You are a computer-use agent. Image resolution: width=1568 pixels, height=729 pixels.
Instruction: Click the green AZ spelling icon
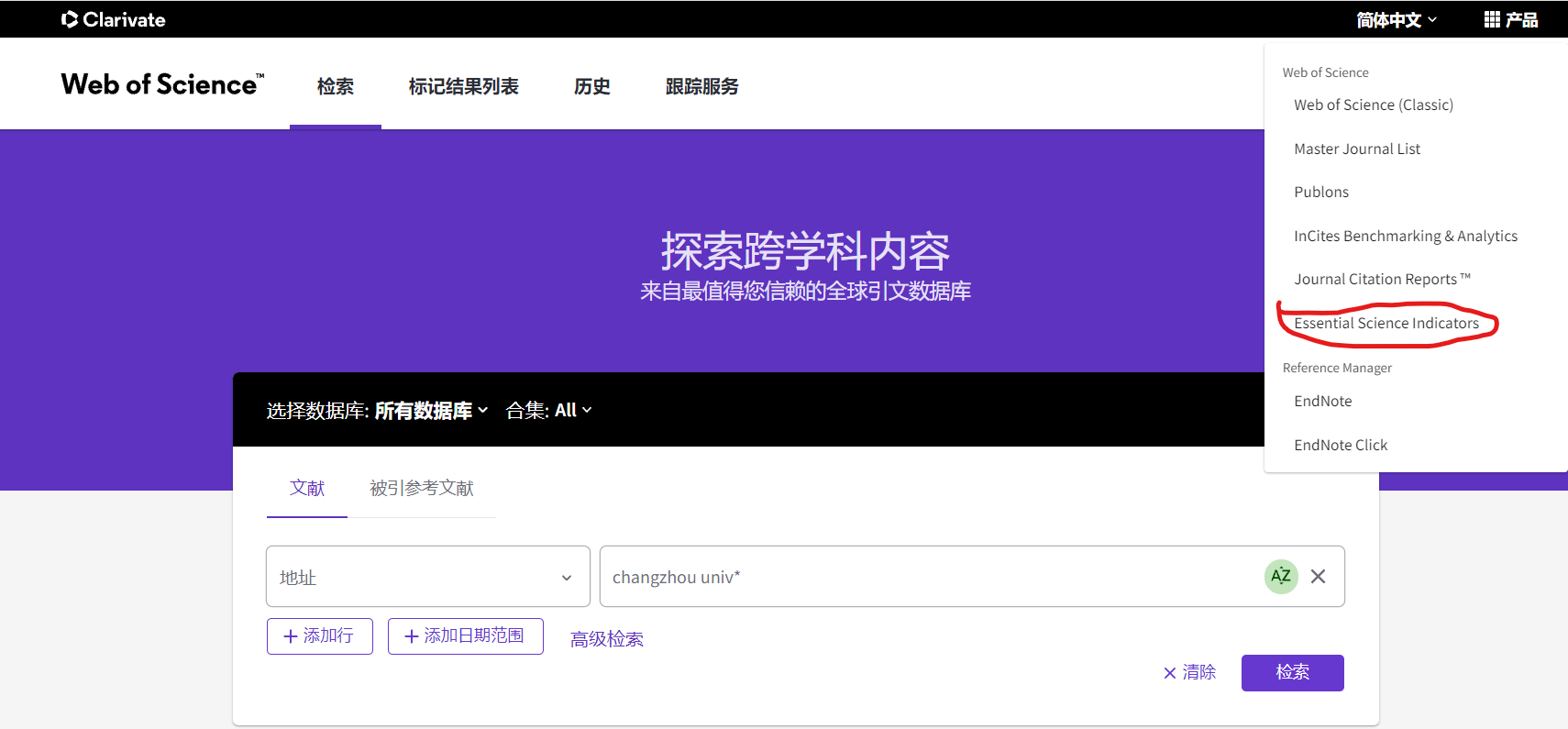coord(1281,577)
